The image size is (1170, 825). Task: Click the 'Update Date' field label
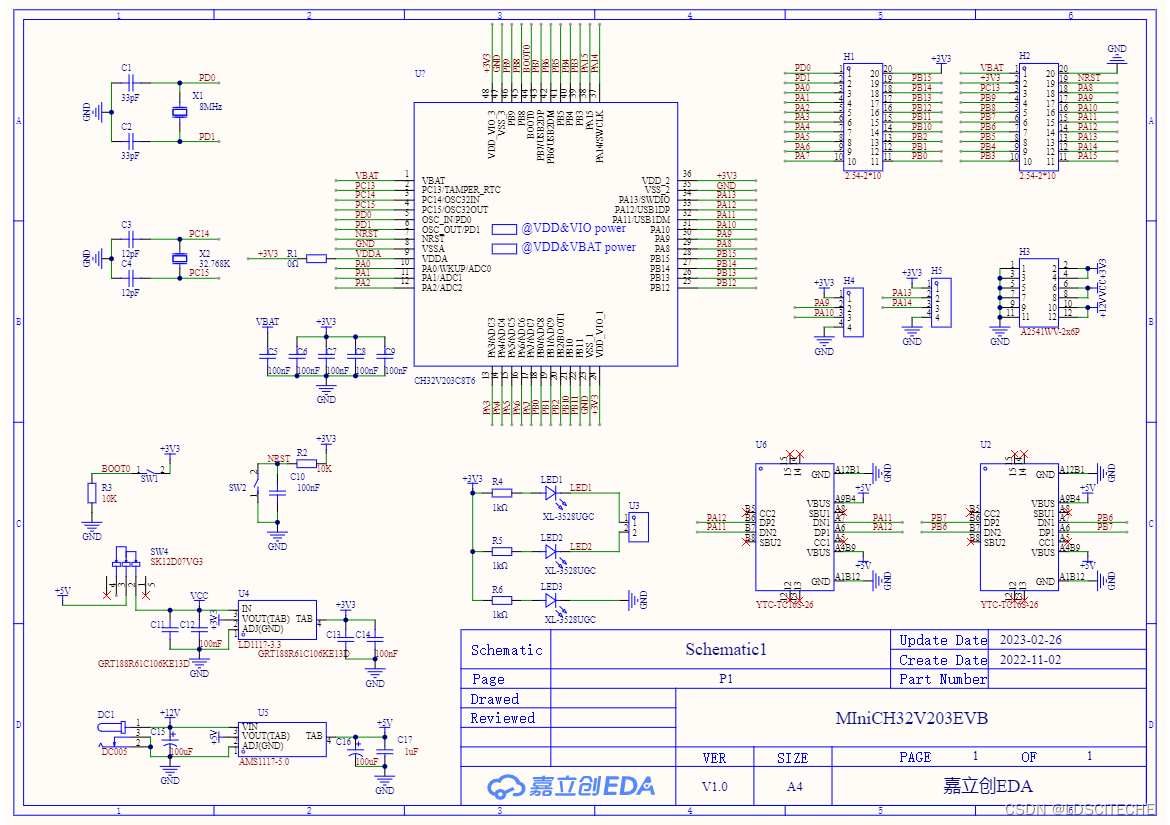(943, 640)
